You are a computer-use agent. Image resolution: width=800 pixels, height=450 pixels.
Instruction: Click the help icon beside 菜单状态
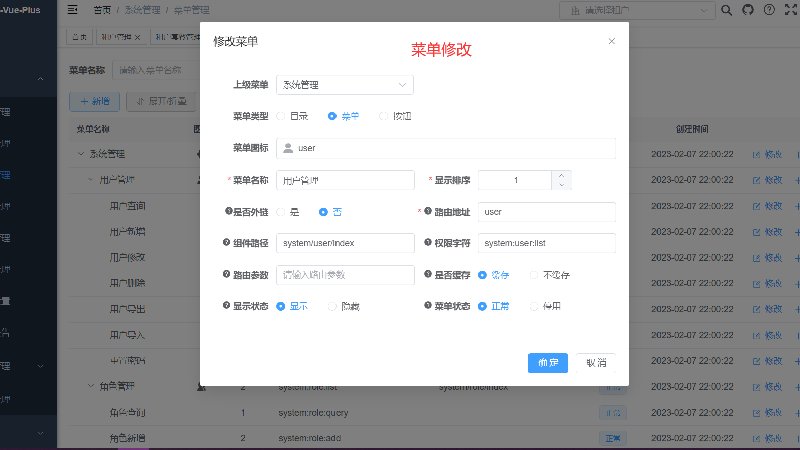pos(428,306)
